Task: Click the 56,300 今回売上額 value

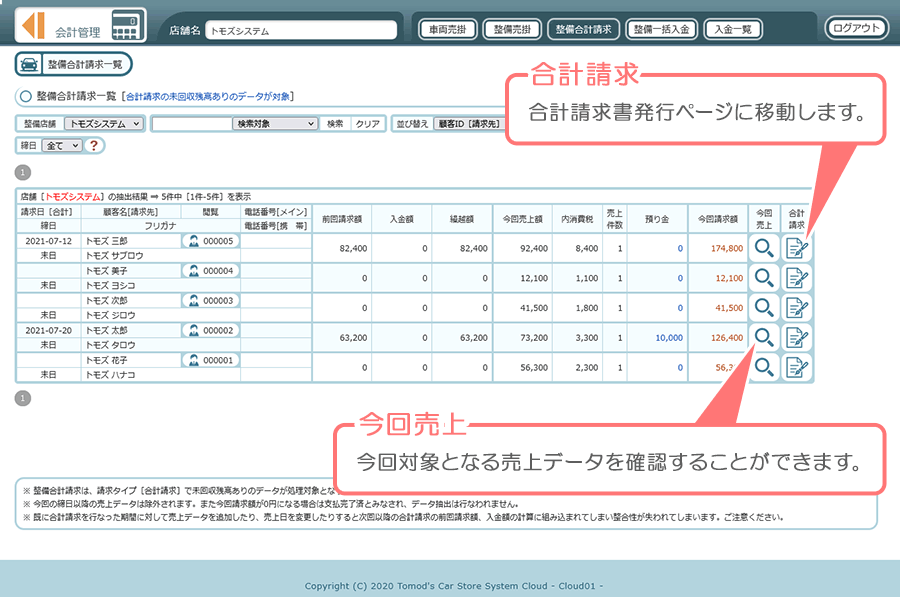Action: (534, 368)
